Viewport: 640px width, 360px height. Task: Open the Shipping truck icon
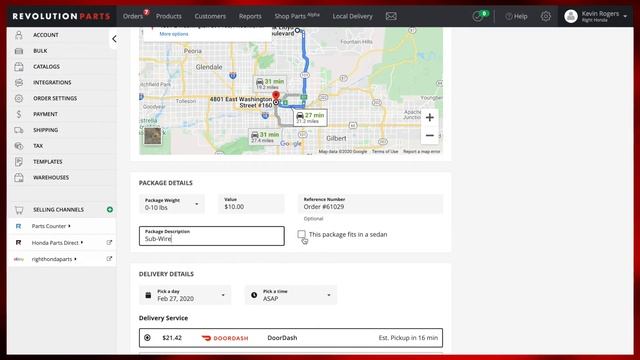click(19, 130)
